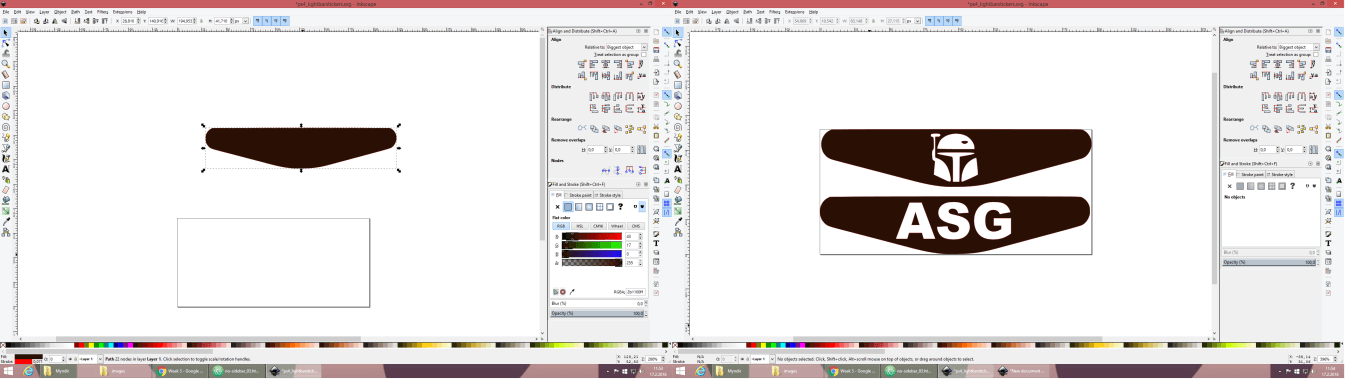This screenshot has width=1345, height=379.
Task: Click the W width field in left options bar
Action: [187, 21]
